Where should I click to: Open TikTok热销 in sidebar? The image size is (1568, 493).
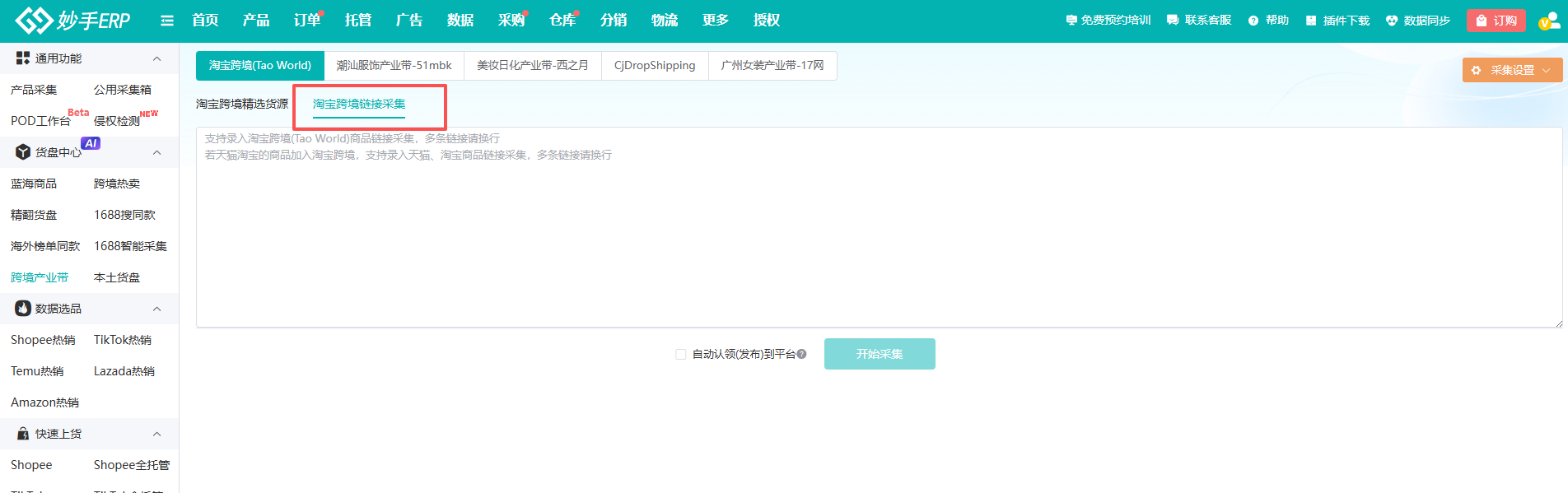[x=123, y=340]
